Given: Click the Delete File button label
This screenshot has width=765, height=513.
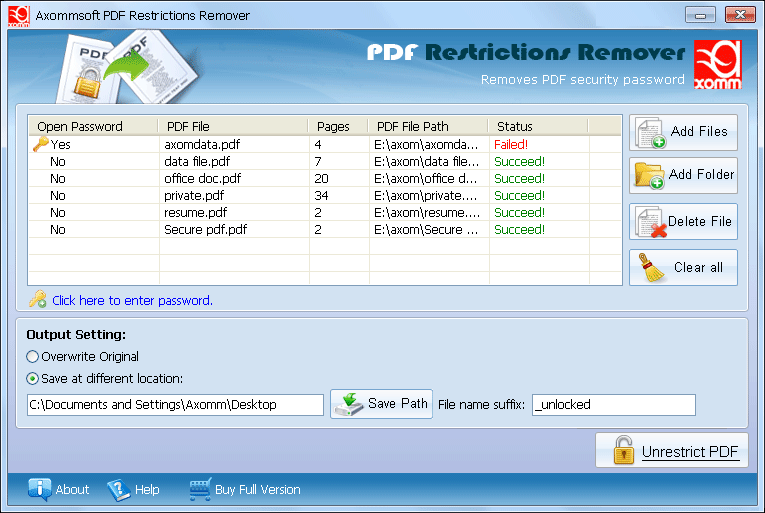Looking at the screenshot, I should point(700,221).
